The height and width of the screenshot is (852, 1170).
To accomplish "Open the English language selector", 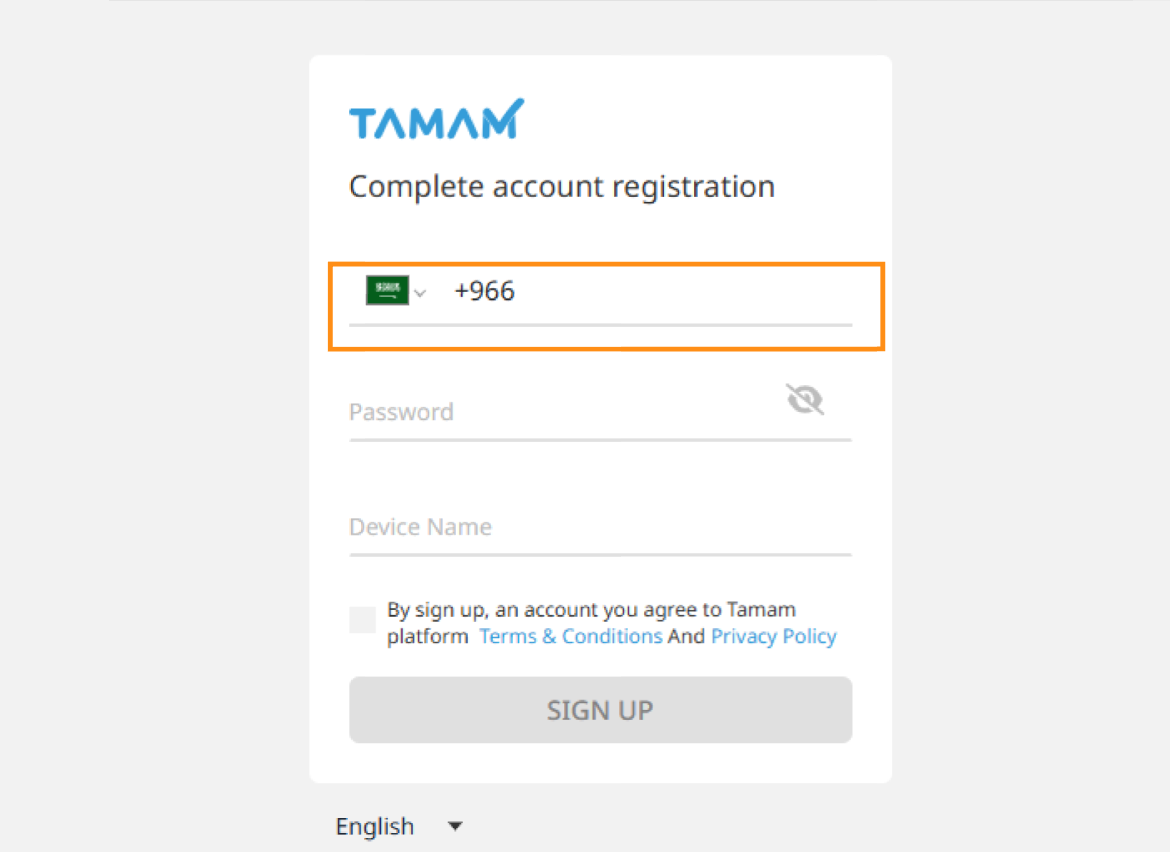I will click(398, 827).
